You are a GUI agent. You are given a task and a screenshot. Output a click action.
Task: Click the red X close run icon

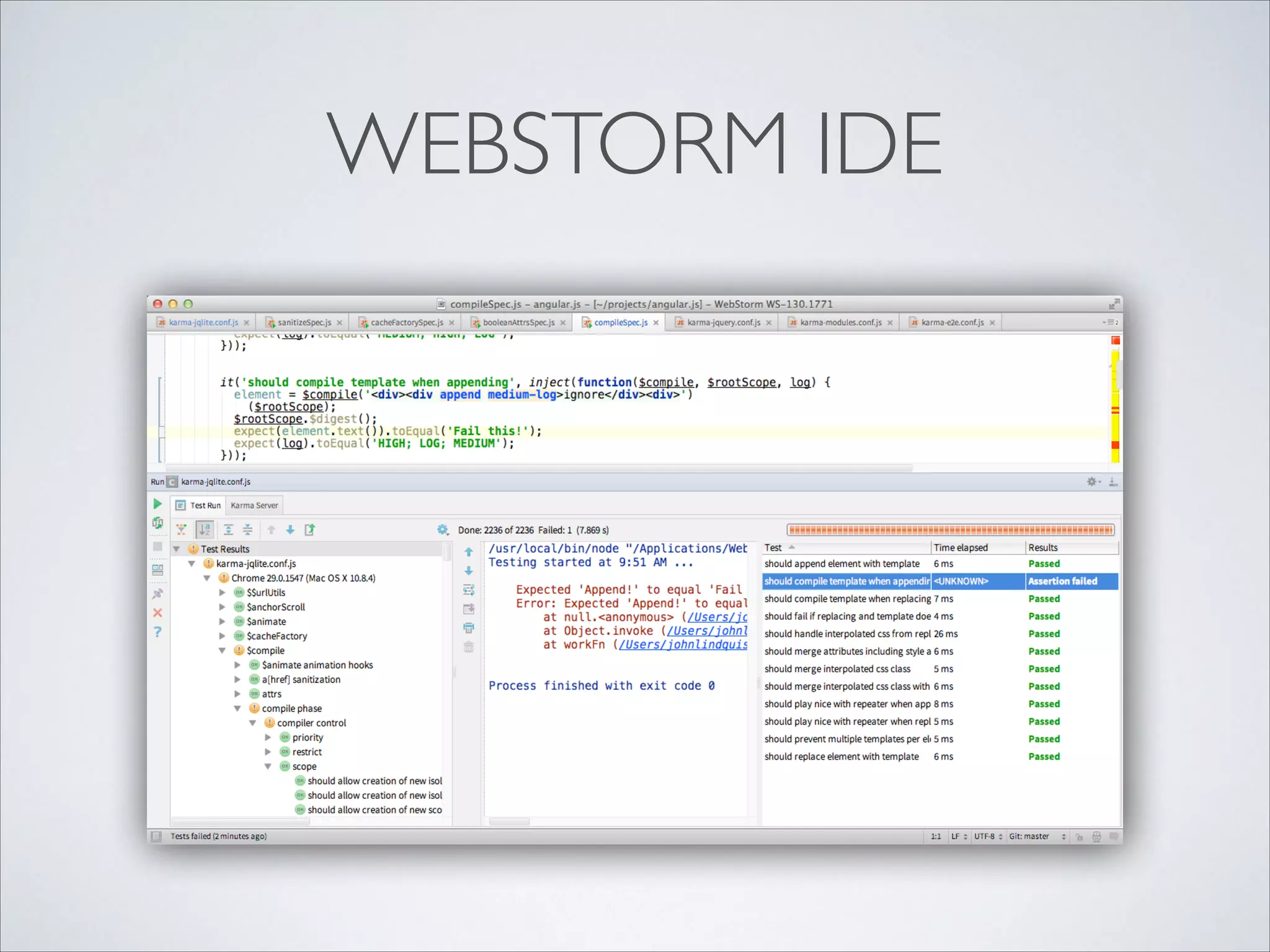(x=158, y=612)
